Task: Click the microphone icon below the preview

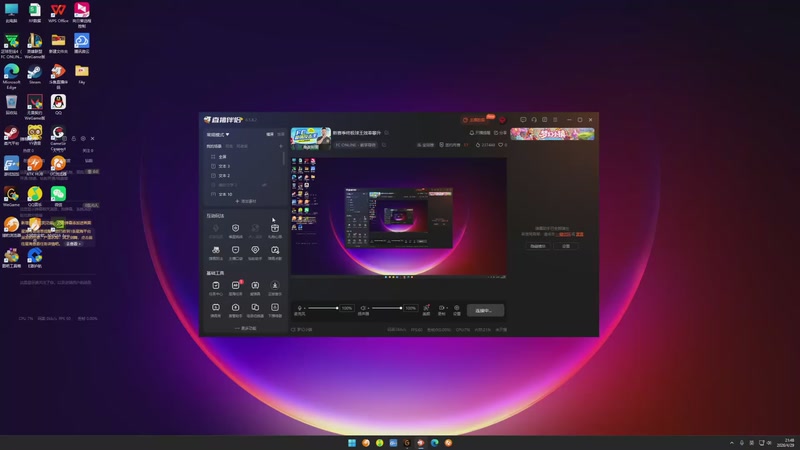Action: pos(299,308)
